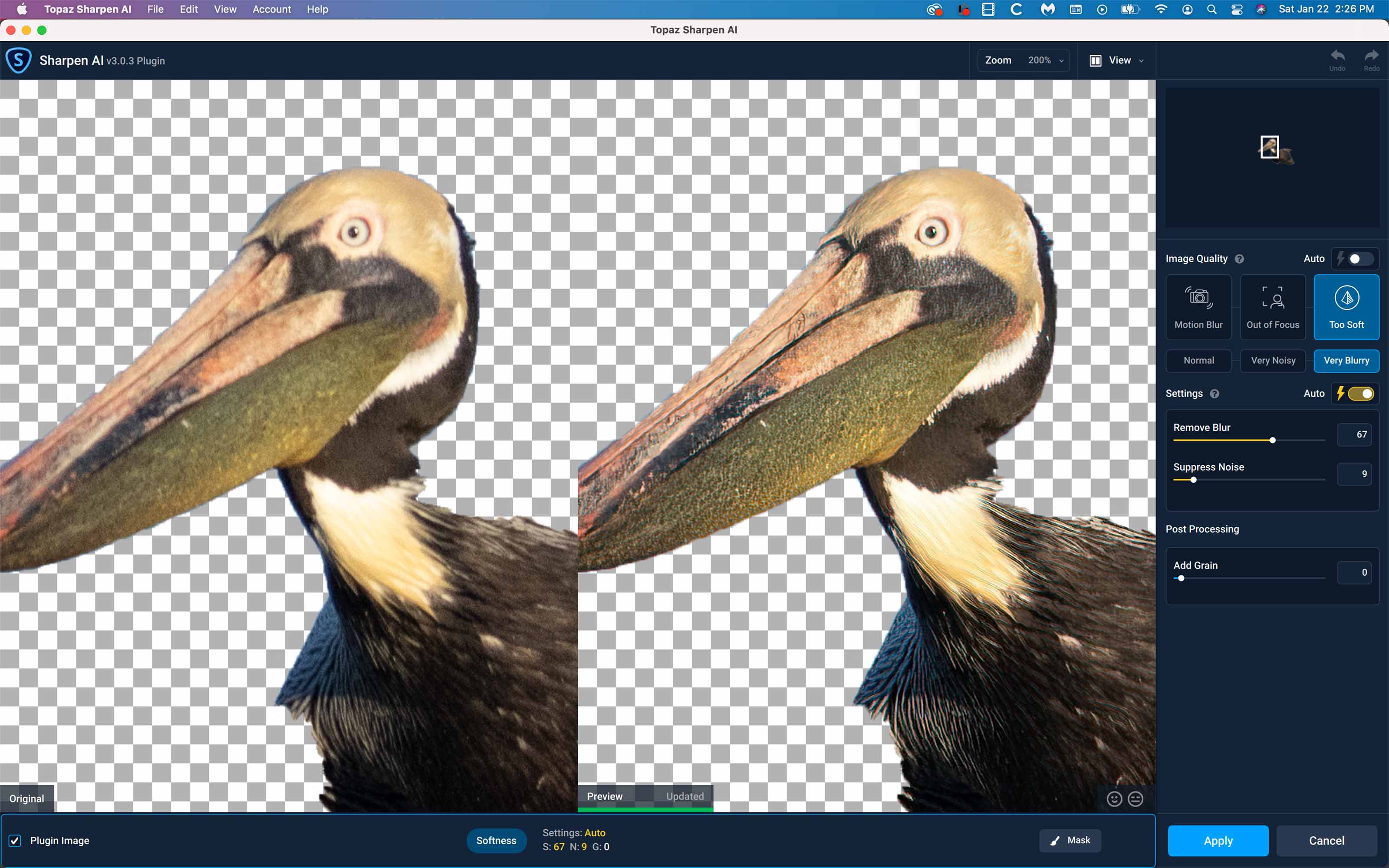Click the Wi-Fi status icon
The image size is (1389, 868).
1161,9
